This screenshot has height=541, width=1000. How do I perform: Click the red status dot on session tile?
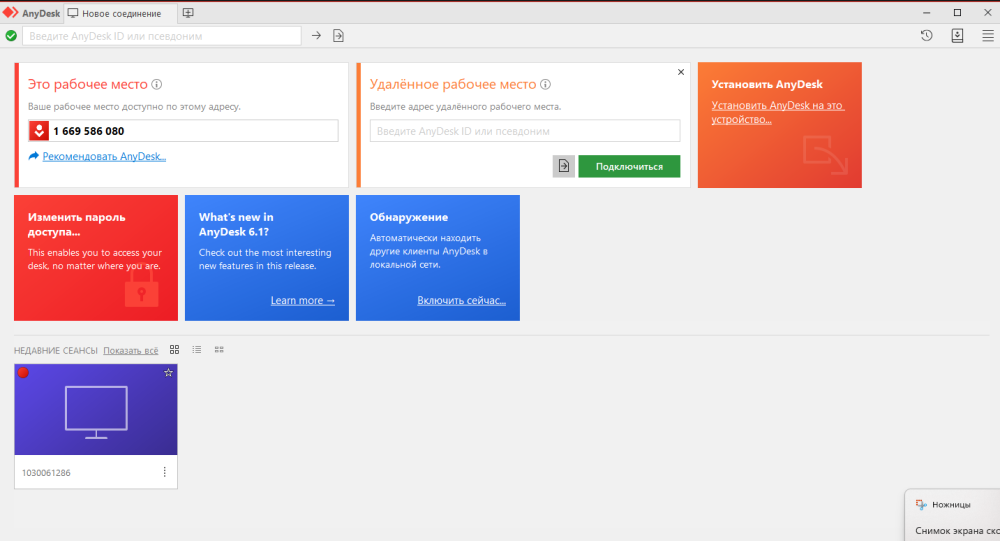(23, 373)
